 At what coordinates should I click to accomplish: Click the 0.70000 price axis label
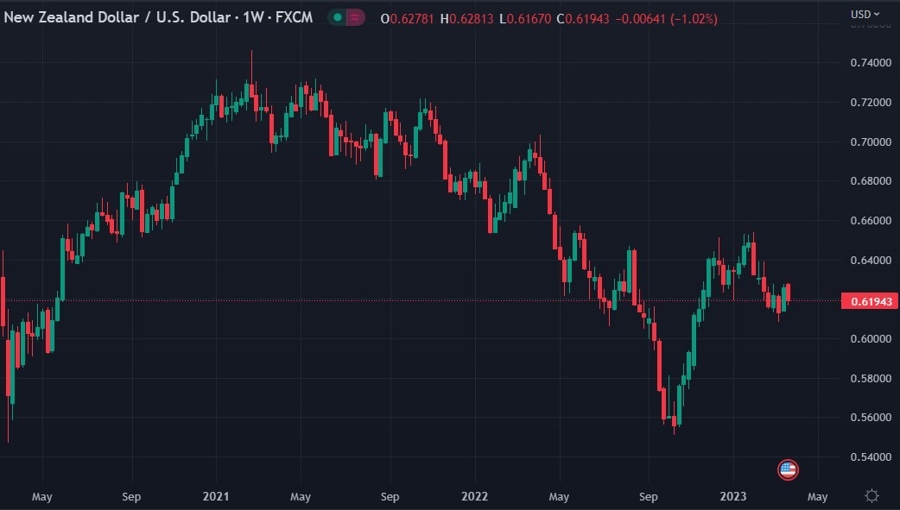(871, 142)
